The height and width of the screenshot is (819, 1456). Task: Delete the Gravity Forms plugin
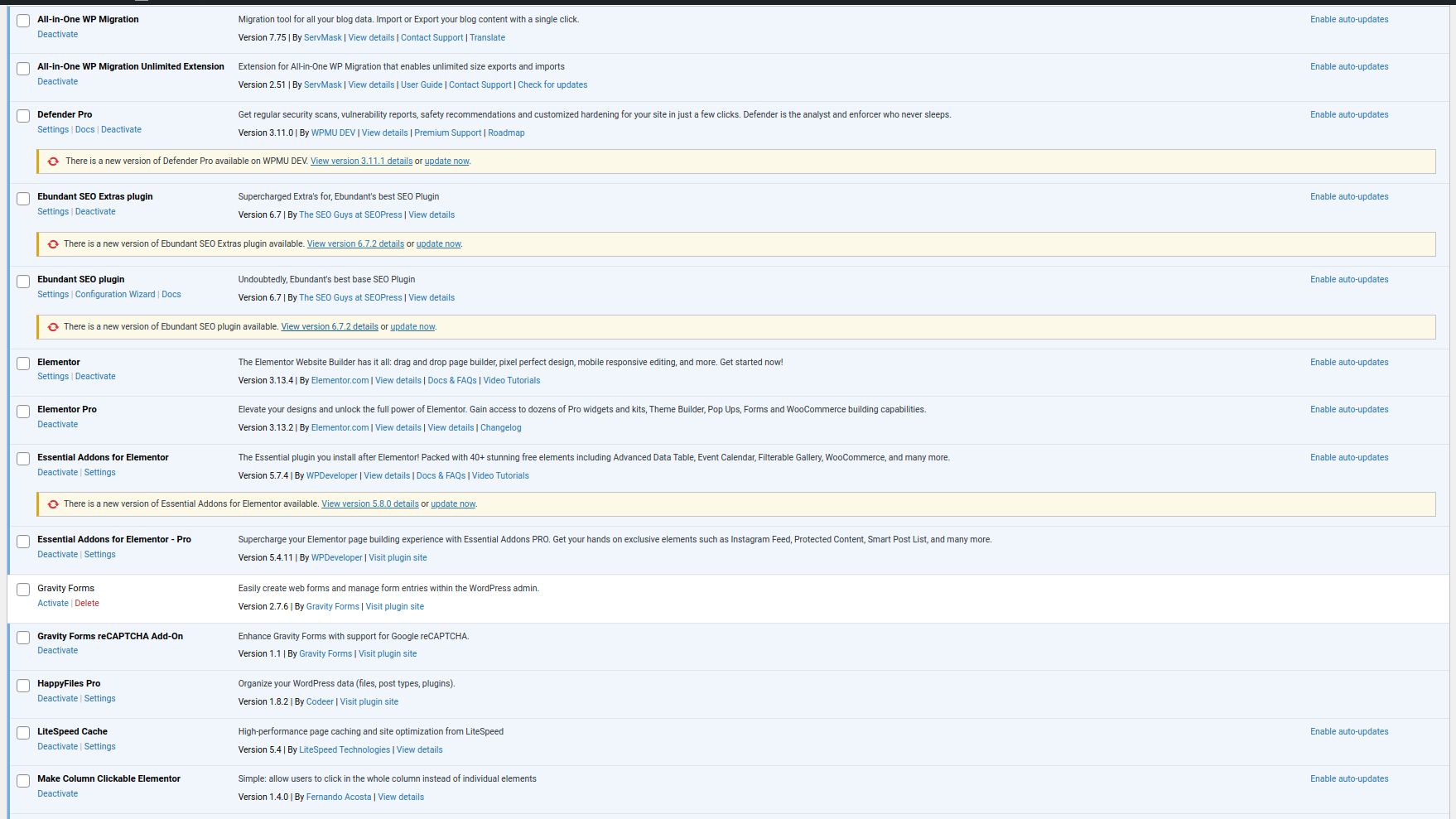pyautogui.click(x=87, y=604)
